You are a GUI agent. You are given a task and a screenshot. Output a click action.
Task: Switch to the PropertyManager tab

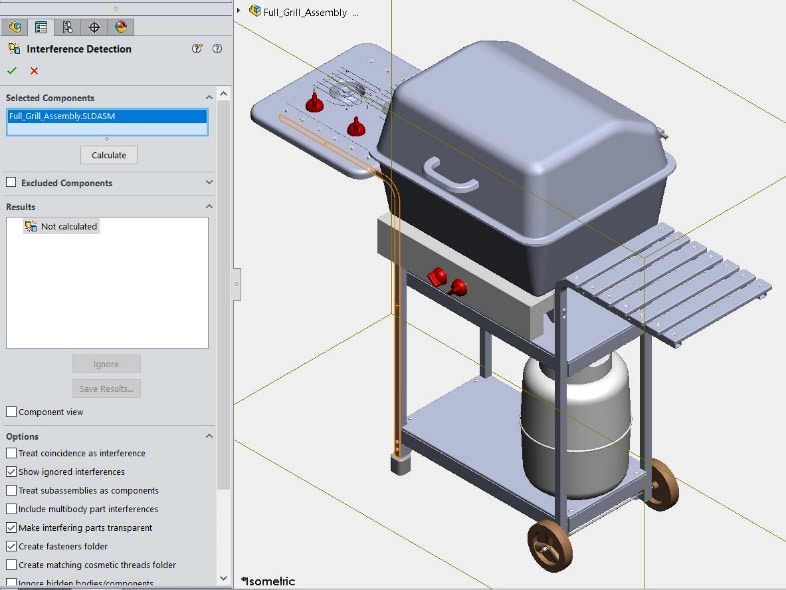tap(41, 27)
